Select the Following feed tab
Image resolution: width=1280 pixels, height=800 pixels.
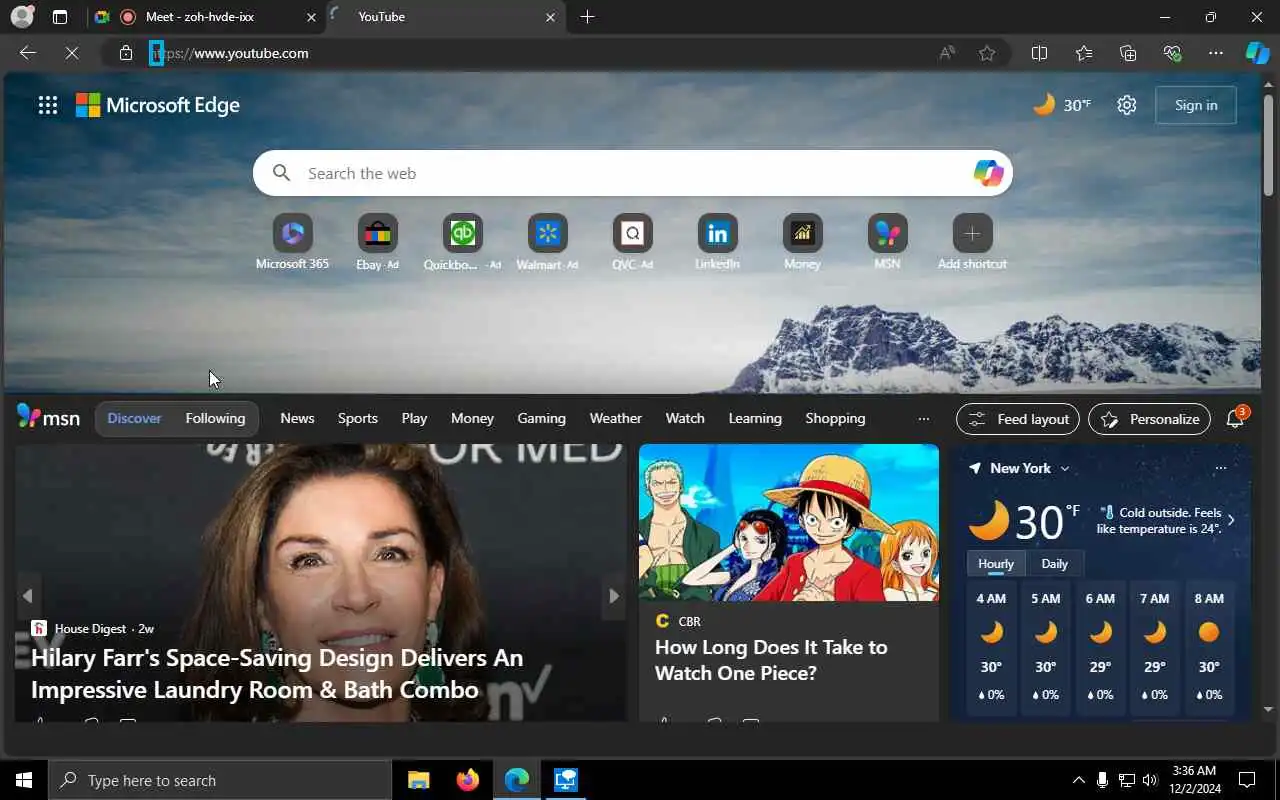[215, 418]
